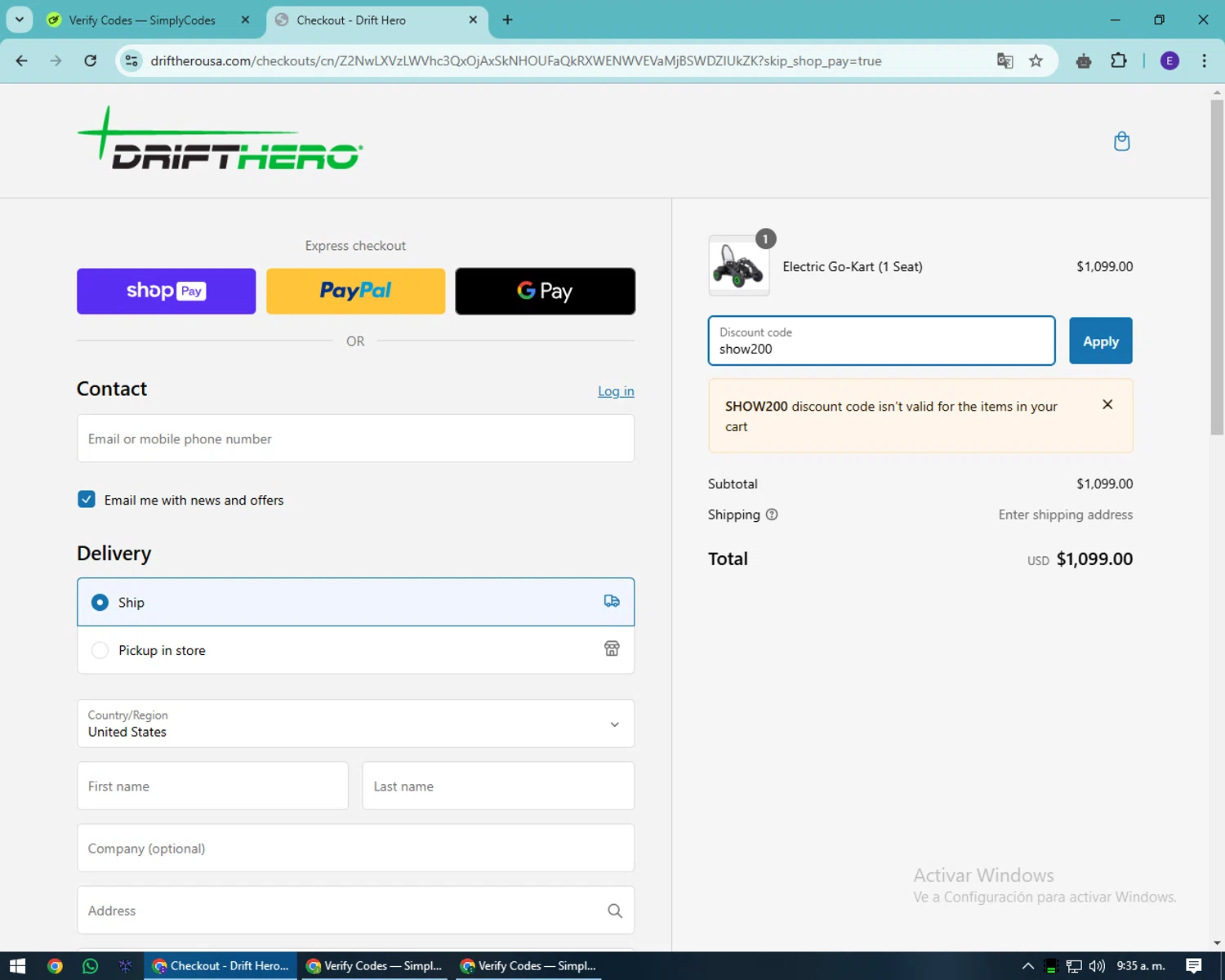Pay with Google Pay
Image resolution: width=1225 pixels, height=980 pixels.
pos(545,291)
